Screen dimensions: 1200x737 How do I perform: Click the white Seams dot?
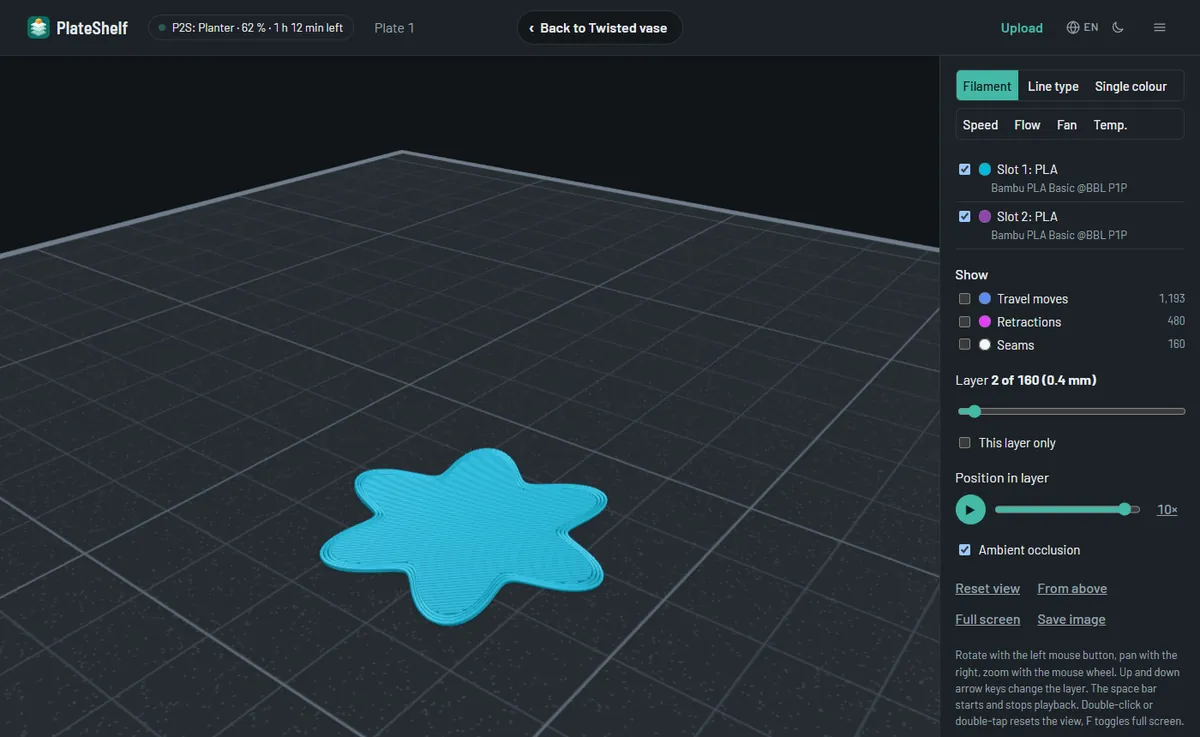pos(985,345)
